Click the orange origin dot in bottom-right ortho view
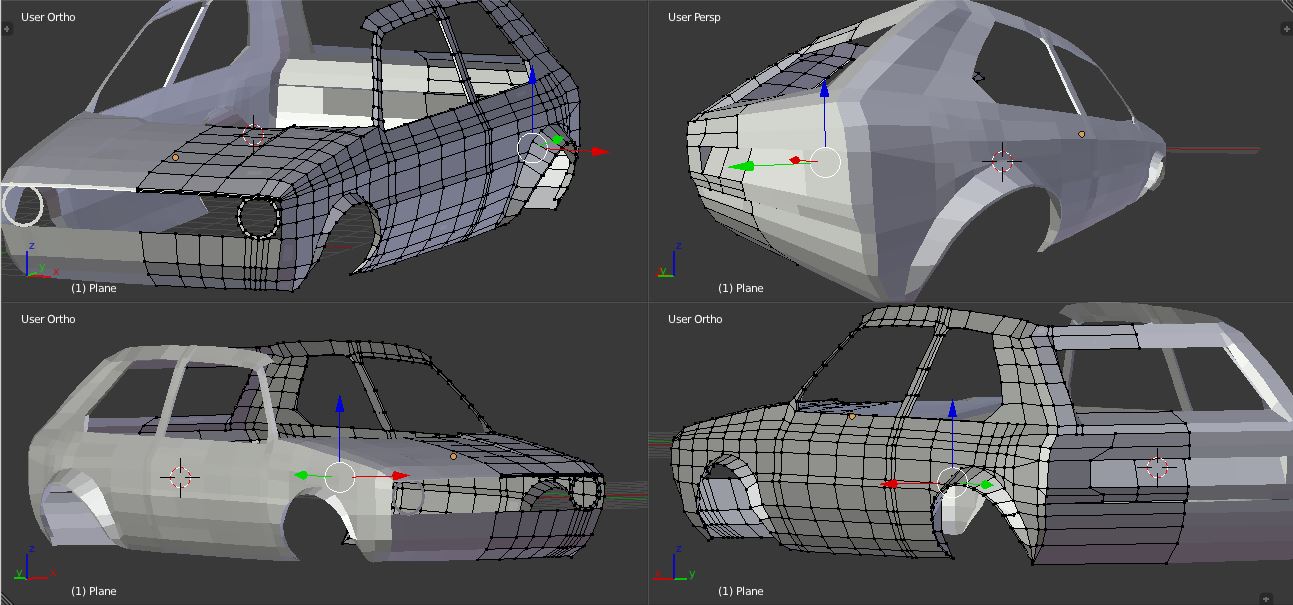 (851, 416)
